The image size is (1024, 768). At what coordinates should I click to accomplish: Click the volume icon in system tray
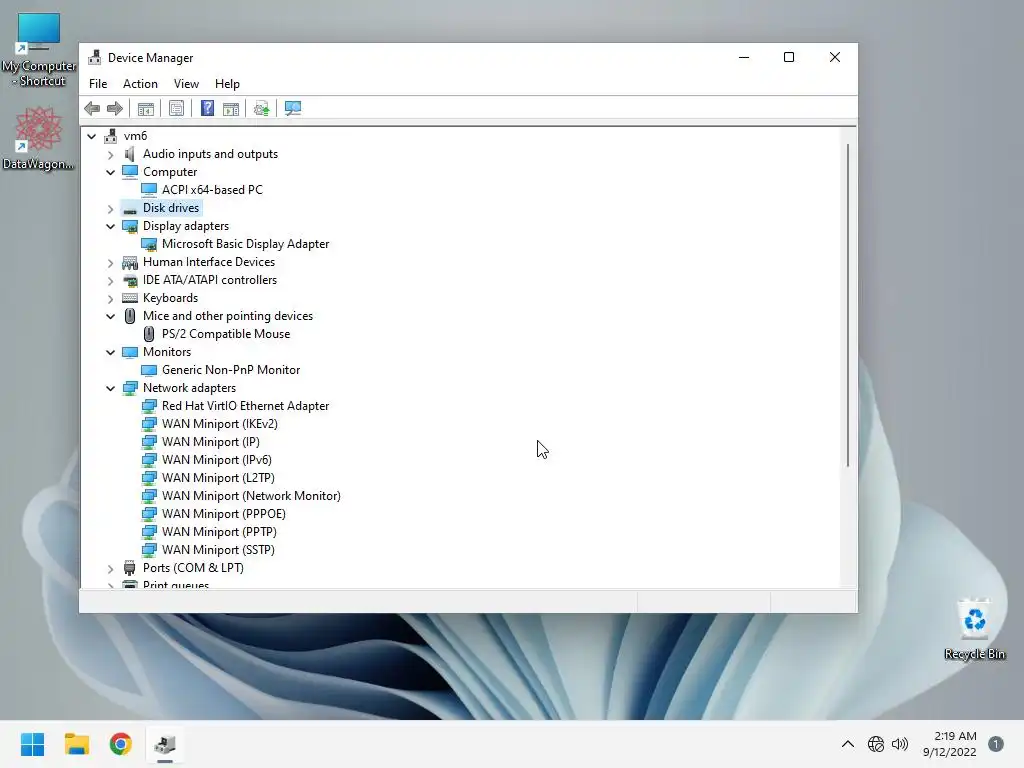tap(900, 744)
